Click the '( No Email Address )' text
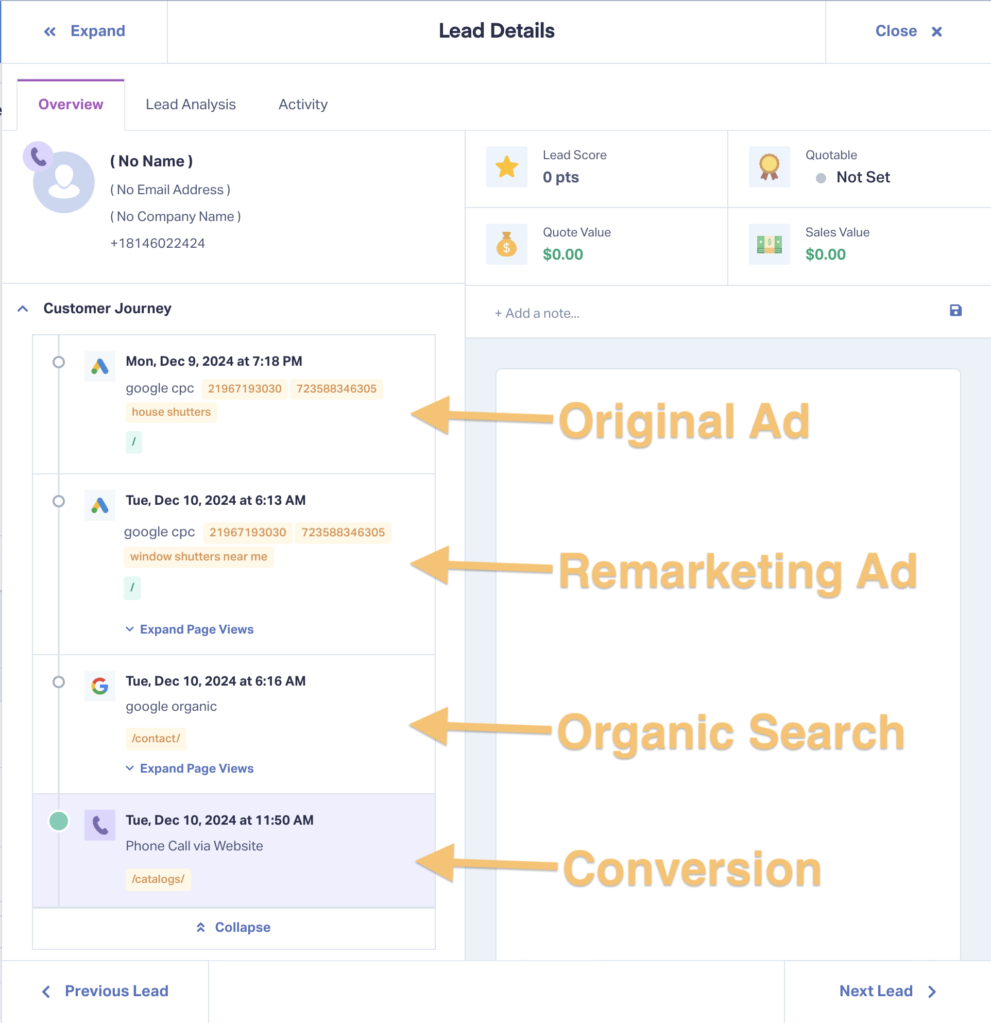991x1024 pixels. (170, 190)
